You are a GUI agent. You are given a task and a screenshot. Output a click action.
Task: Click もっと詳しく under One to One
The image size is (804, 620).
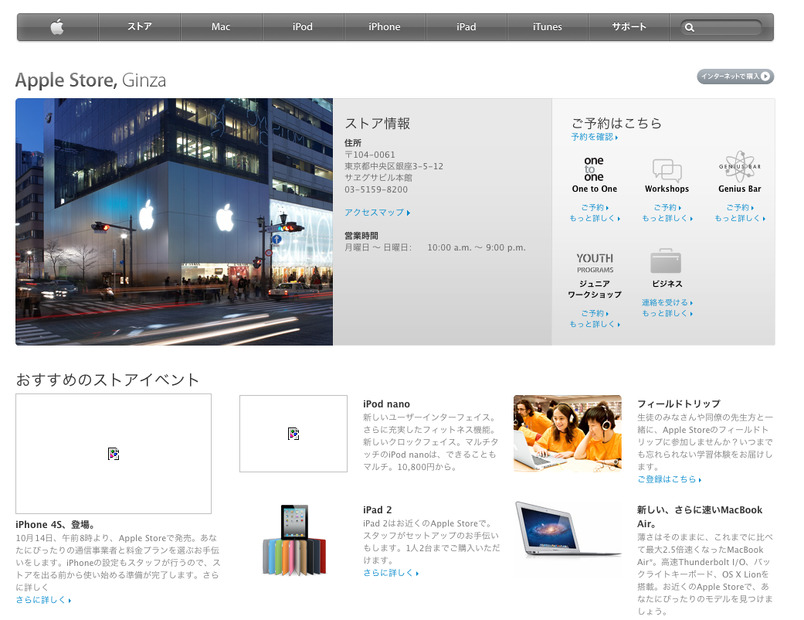pyautogui.click(x=595, y=218)
